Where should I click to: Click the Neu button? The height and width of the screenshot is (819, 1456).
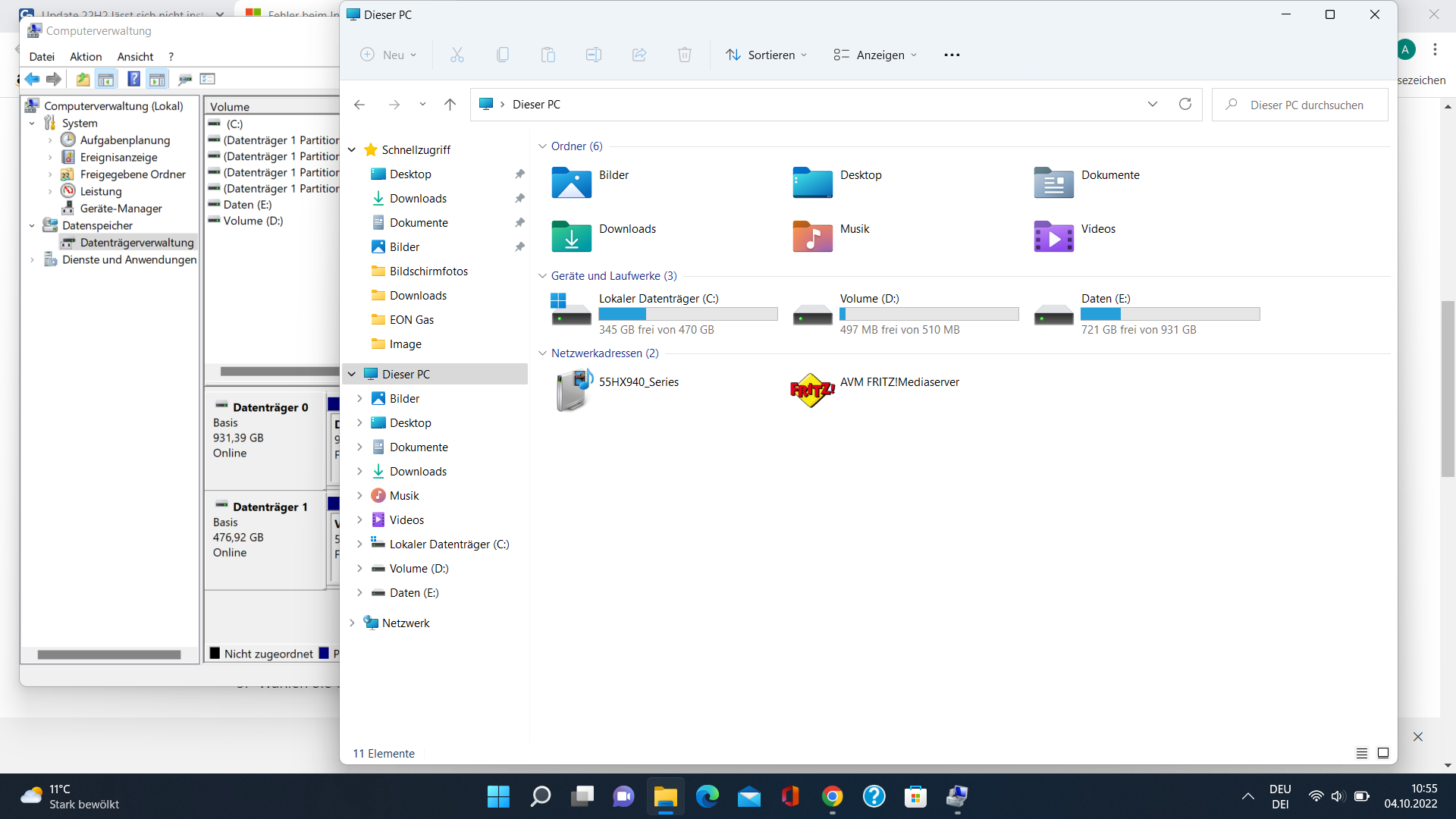pyautogui.click(x=388, y=55)
